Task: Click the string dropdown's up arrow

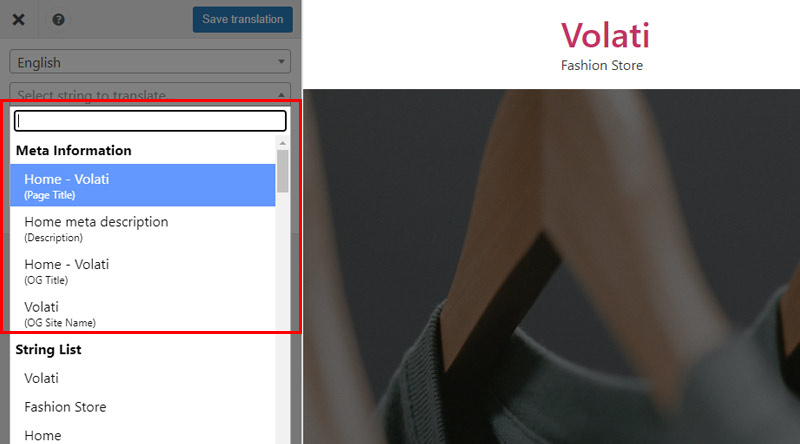Action: pyautogui.click(x=281, y=95)
